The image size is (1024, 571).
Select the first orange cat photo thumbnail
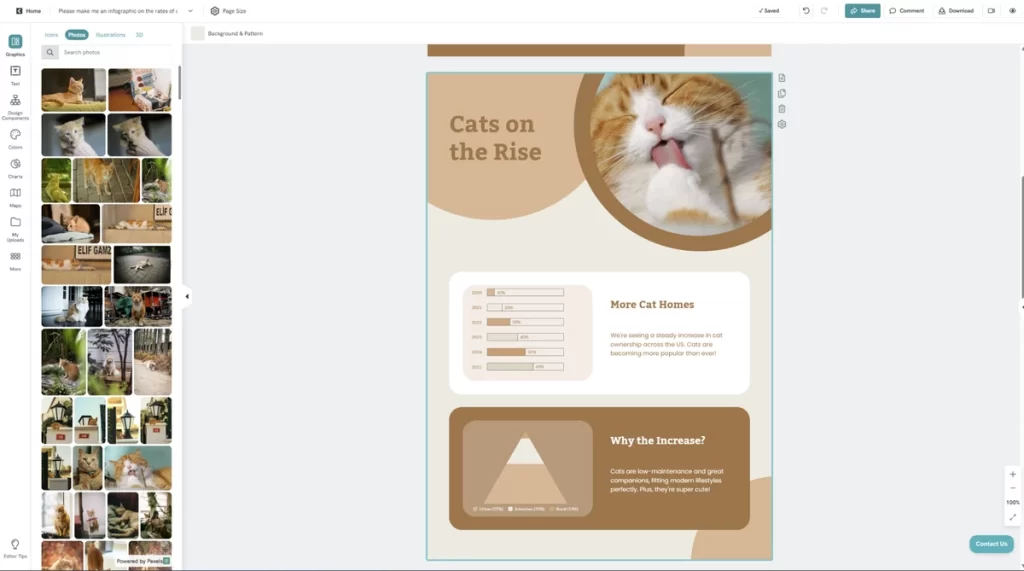[73, 90]
